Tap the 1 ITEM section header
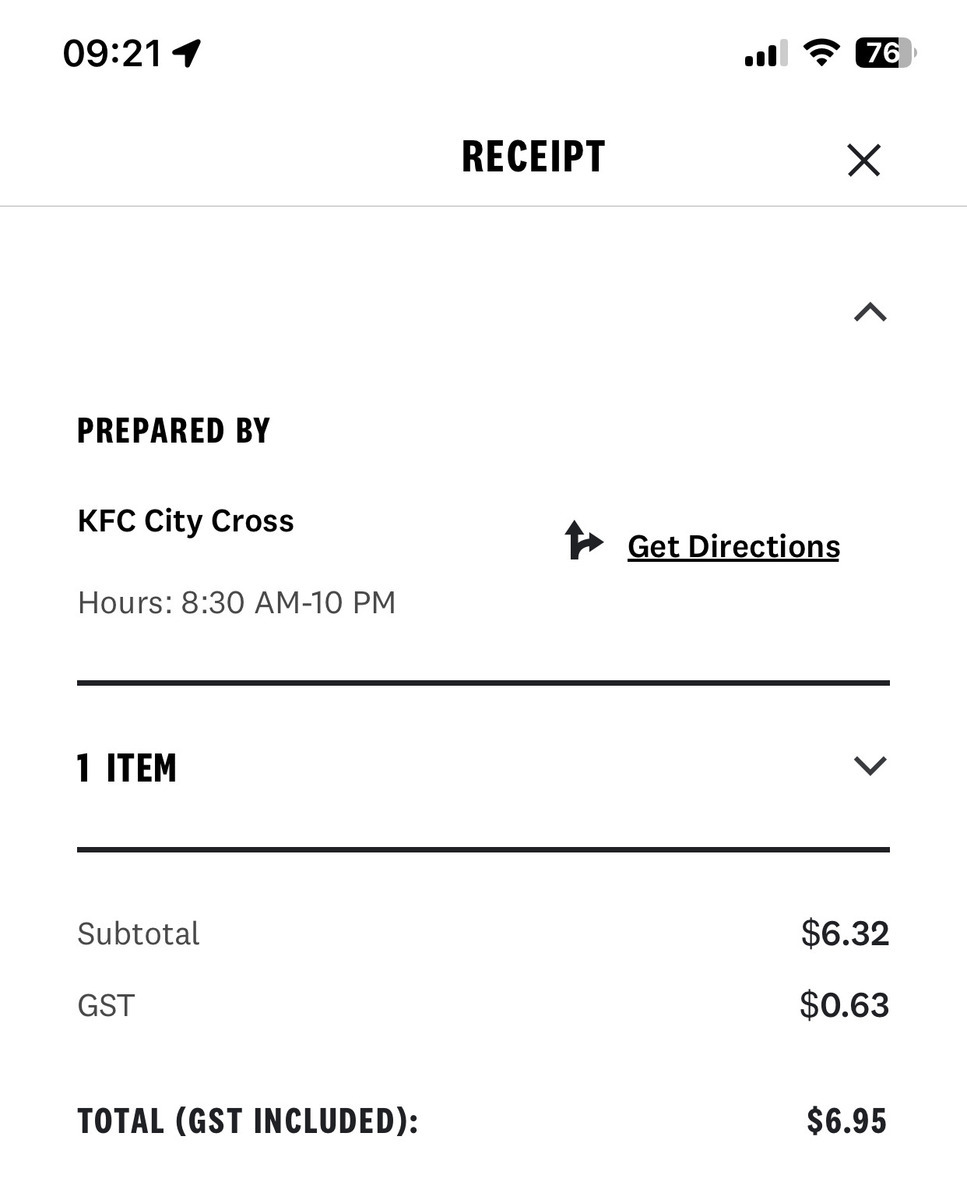Viewport: 967px width, 1200px height. coord(127,768)
